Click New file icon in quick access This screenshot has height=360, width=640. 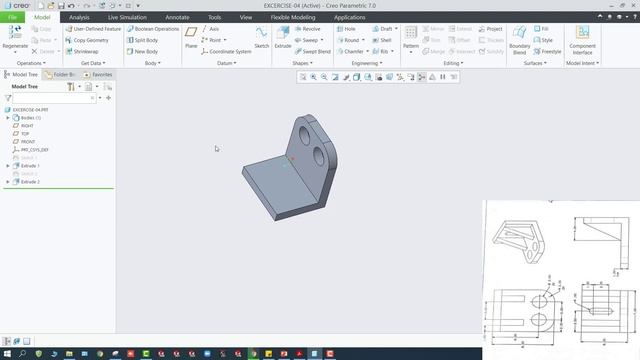click(x=41, y=6)
